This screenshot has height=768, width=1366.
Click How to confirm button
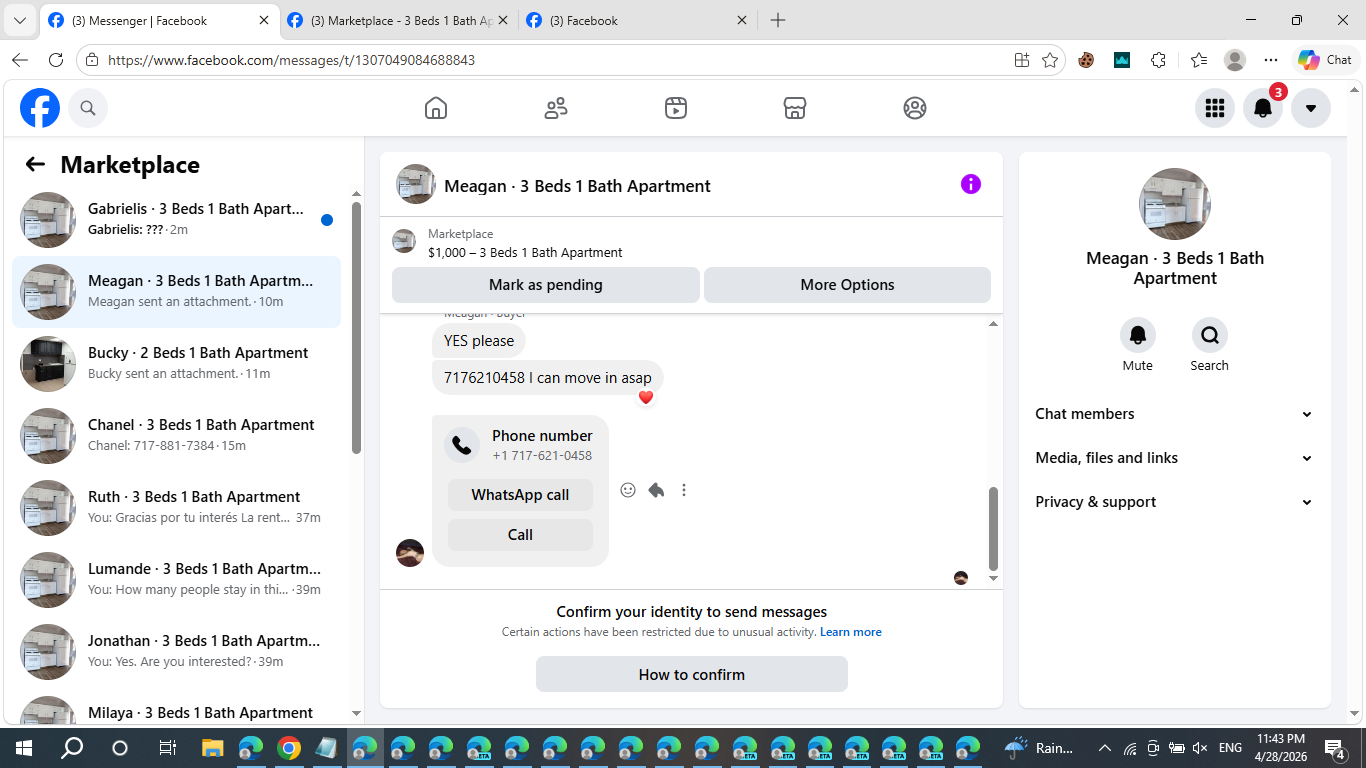pyautogui.click(x=692, y=674)
